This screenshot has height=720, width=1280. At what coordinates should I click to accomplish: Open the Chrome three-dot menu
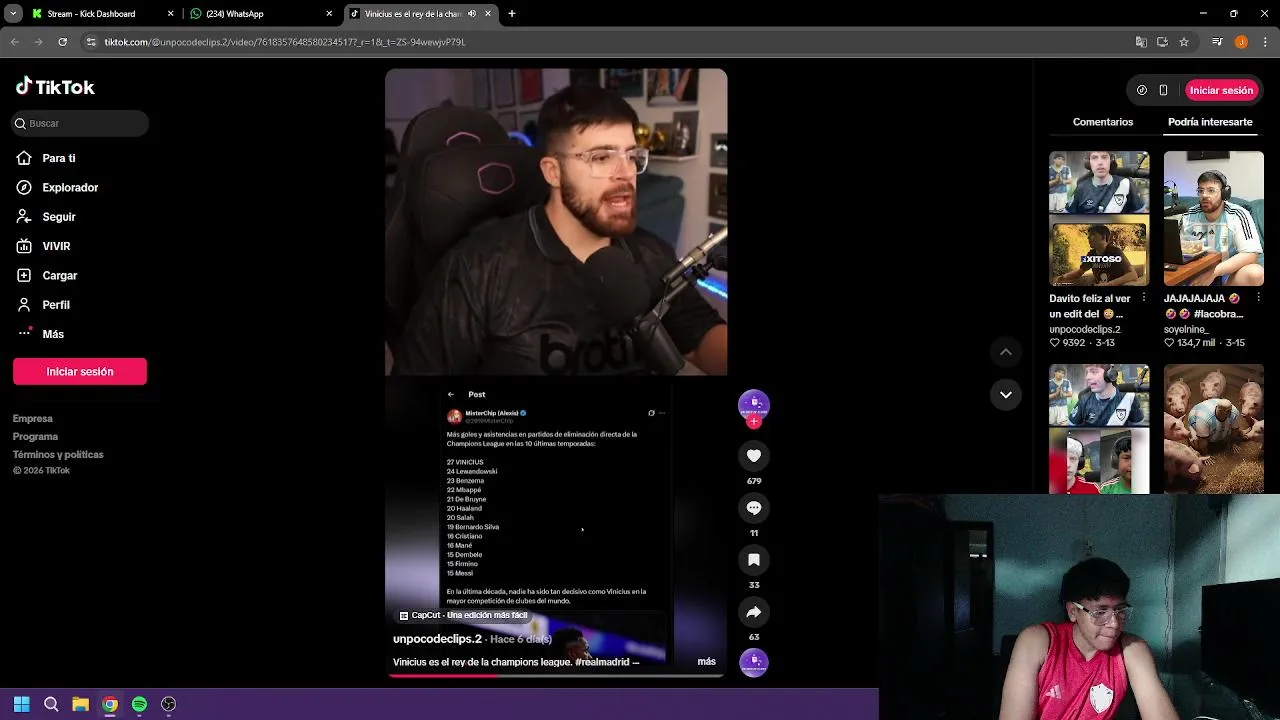1264,42
